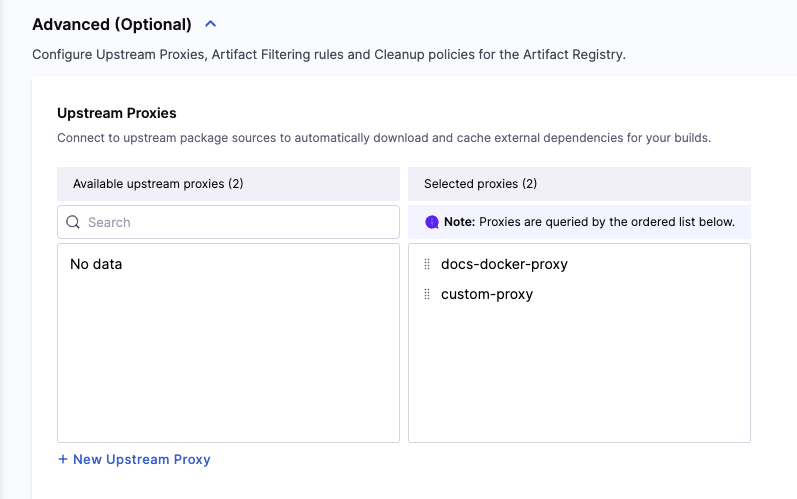Viewport: 797px width, 499px height.
Task: Collapse the Advanced (Optional) chevron
Action: 210,24
